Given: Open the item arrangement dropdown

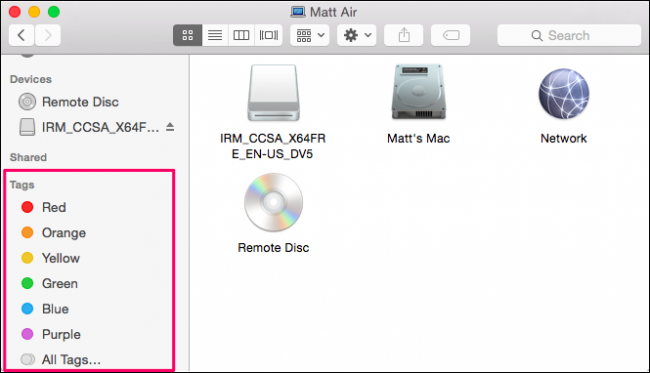Looking at the screenshot, I should click(310, 35).
